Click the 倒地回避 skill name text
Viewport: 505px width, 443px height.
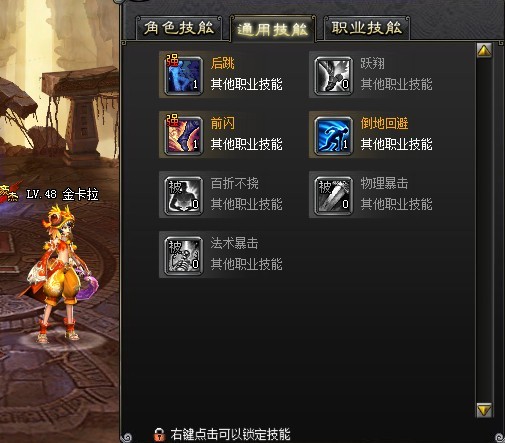pos(384,123)
